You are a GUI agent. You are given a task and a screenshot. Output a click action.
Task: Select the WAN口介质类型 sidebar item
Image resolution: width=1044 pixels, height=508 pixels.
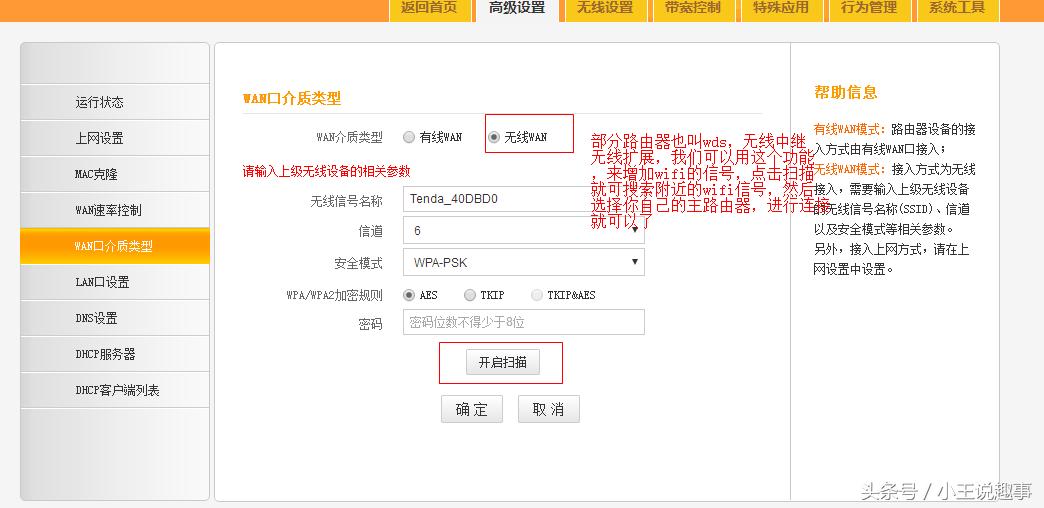[x=115, y=246]
